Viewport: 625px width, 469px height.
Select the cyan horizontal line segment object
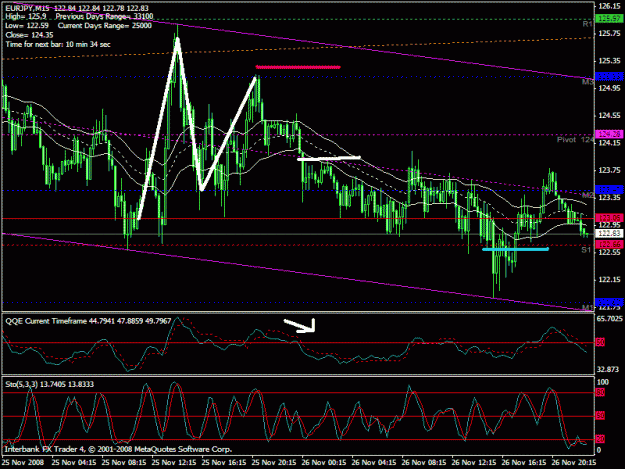tap(515, 249)
